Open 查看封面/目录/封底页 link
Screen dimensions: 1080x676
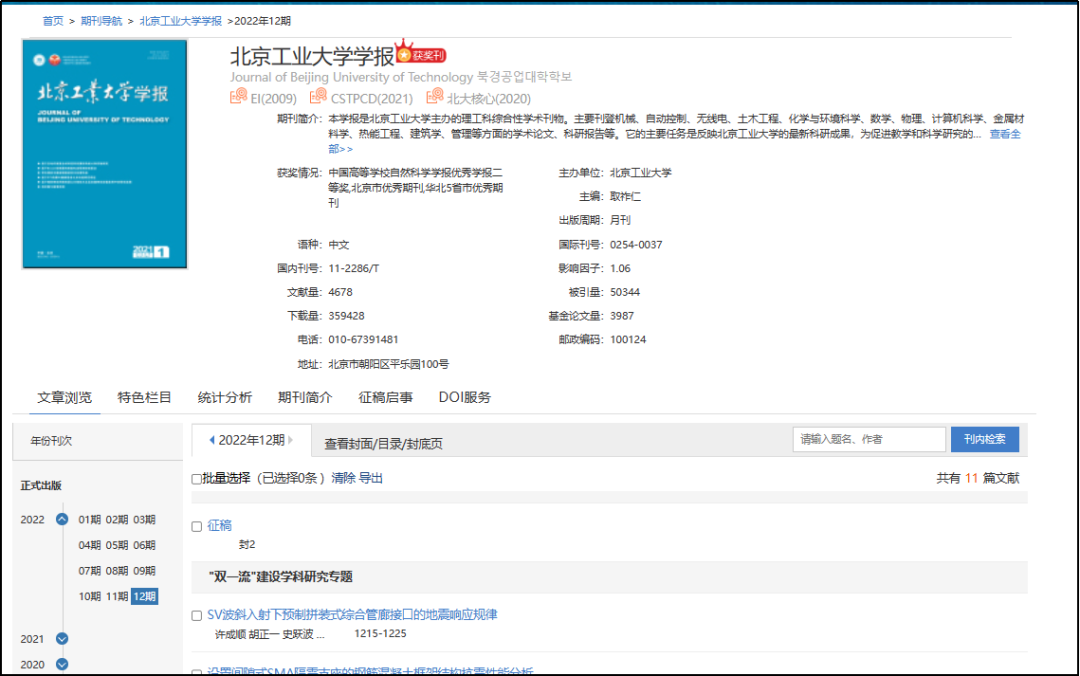(x=384, y=444)
